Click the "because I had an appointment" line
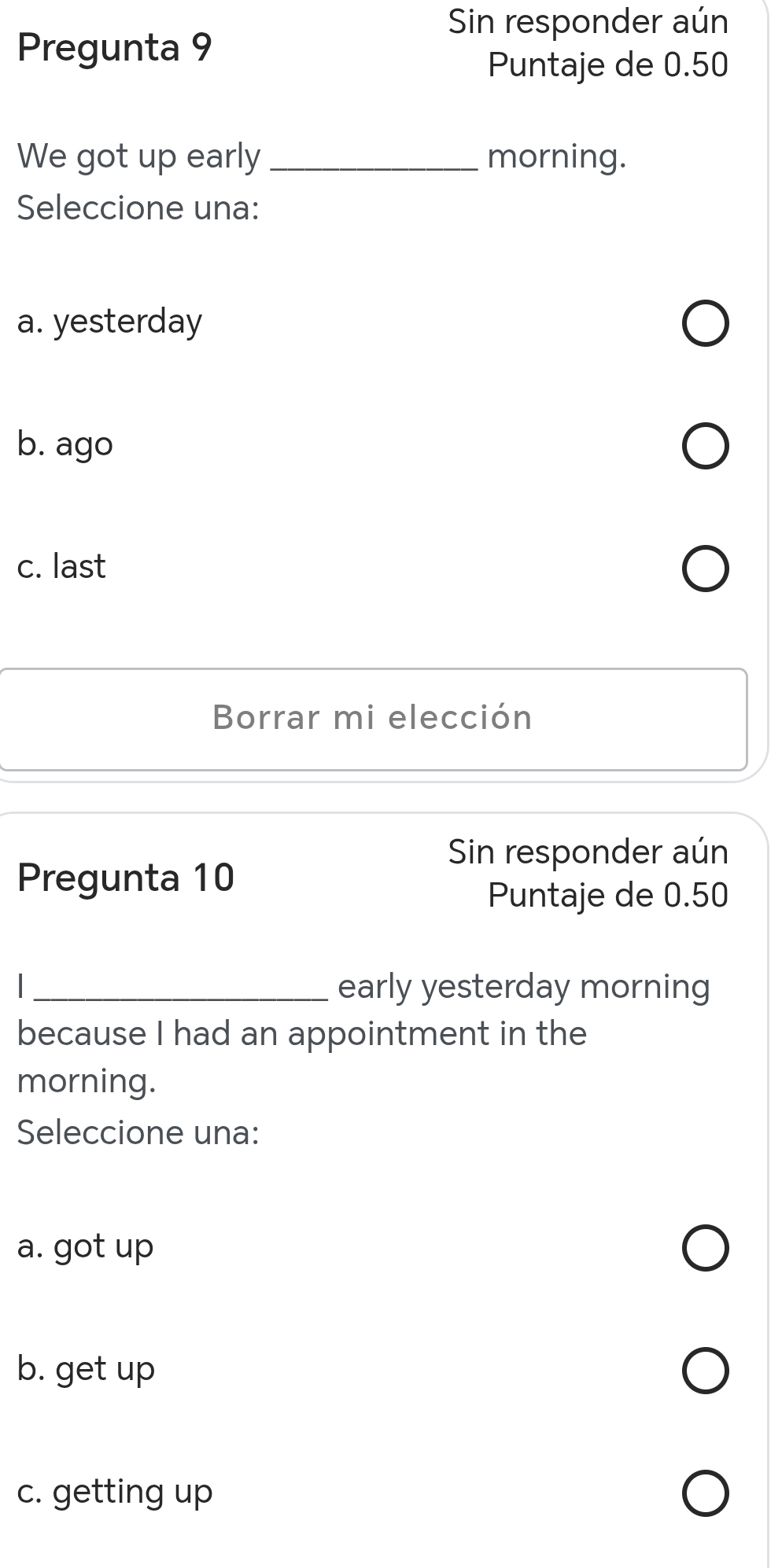Viewport: 782px width, 1568px height. tap(302, 1033)
